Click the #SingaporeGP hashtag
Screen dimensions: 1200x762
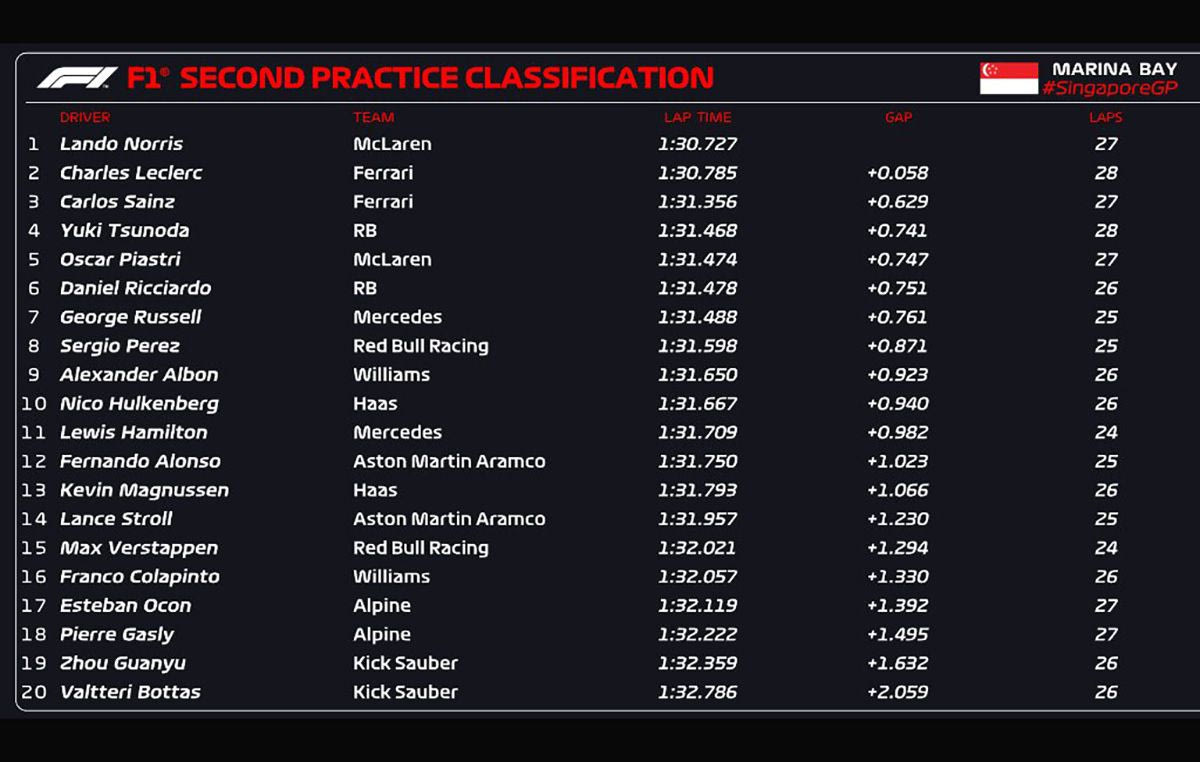(1109, 89)
